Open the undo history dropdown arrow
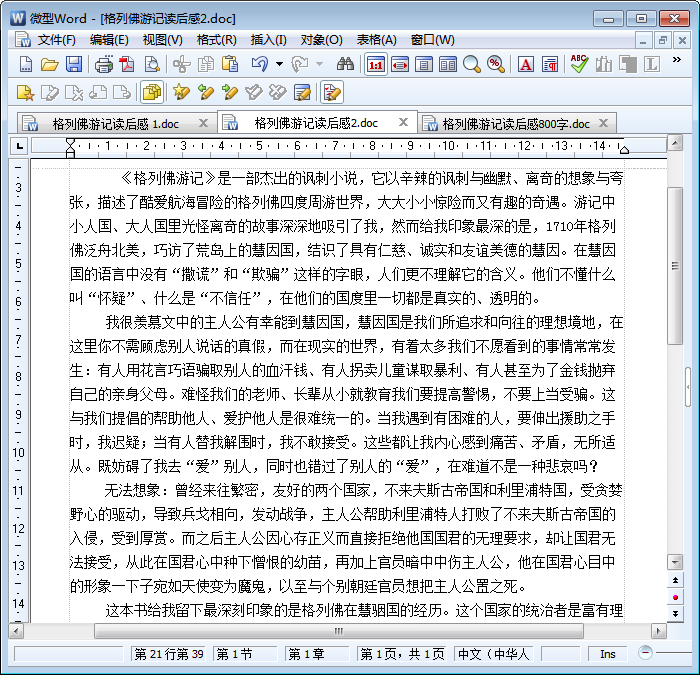700x675 pixels. coord(279,65)
